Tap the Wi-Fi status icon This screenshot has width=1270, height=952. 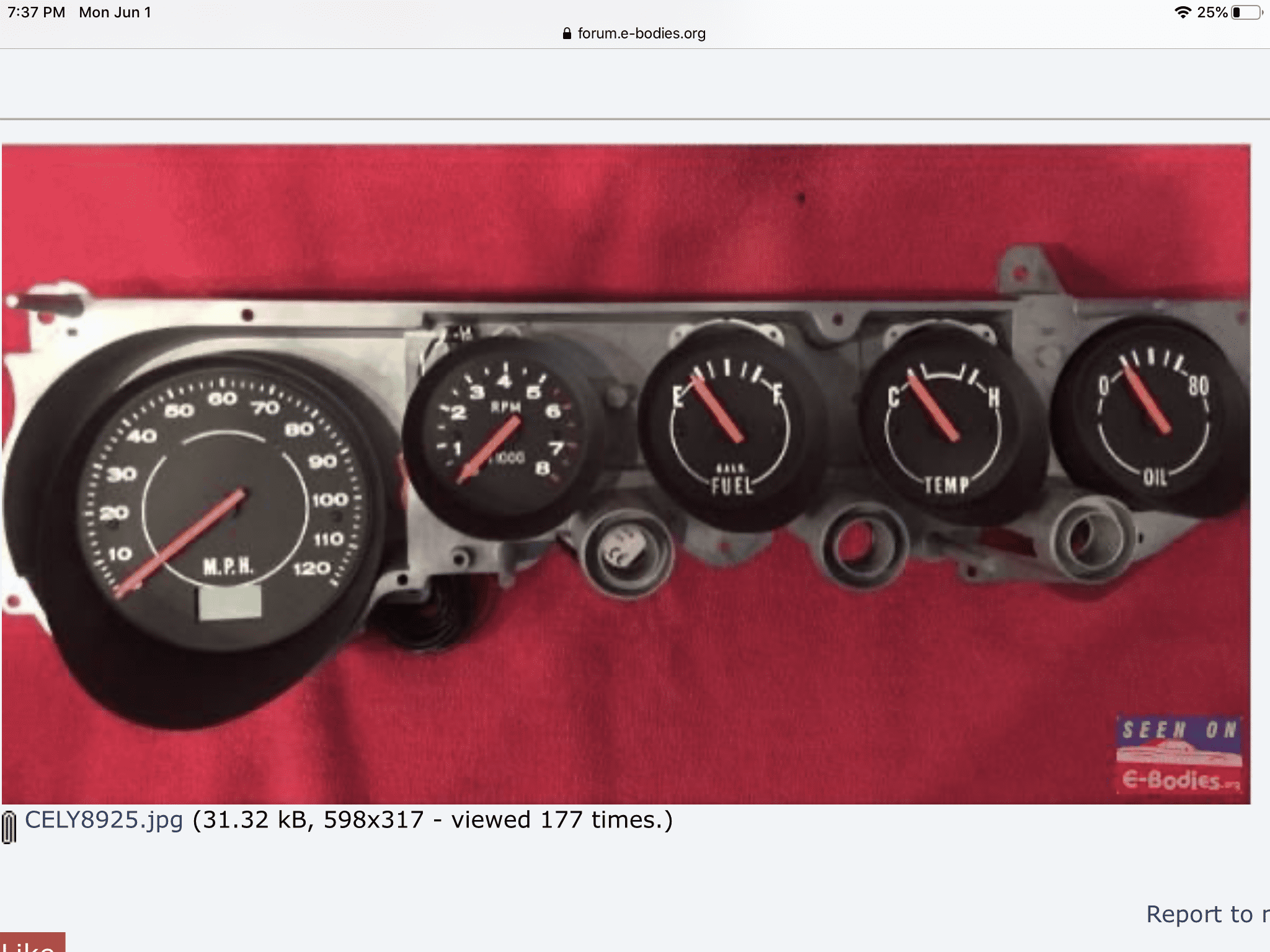point(1183,12)
